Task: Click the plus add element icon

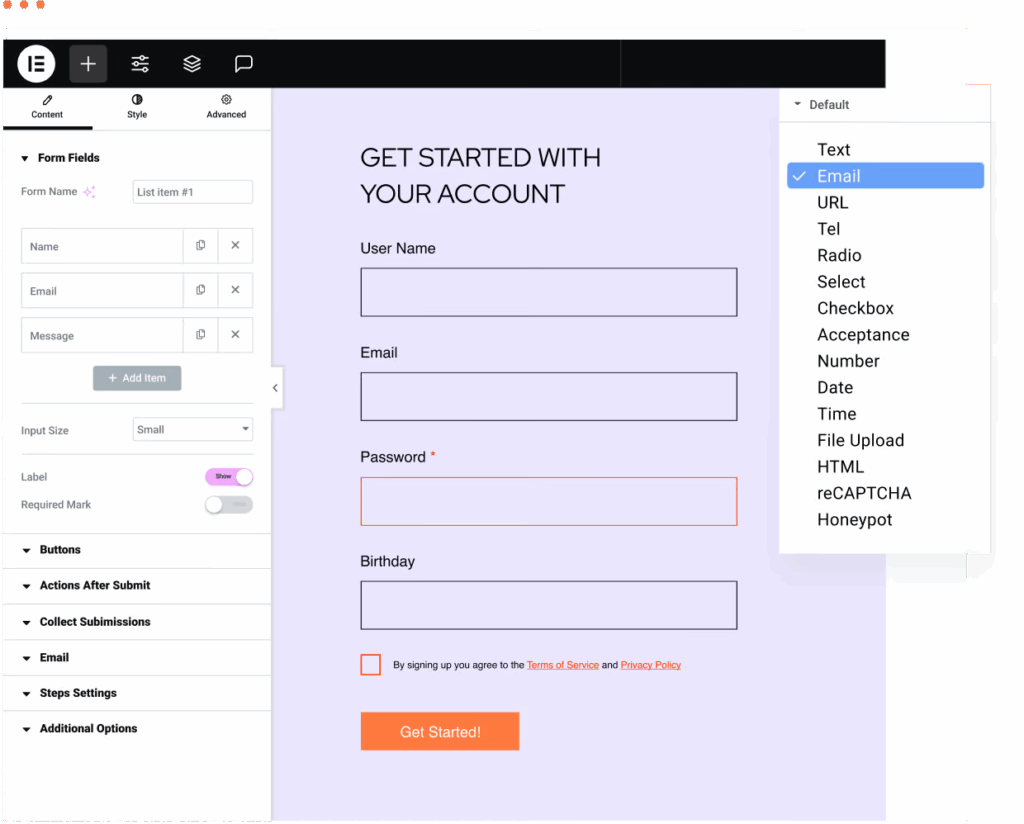Action: point(88,64)
